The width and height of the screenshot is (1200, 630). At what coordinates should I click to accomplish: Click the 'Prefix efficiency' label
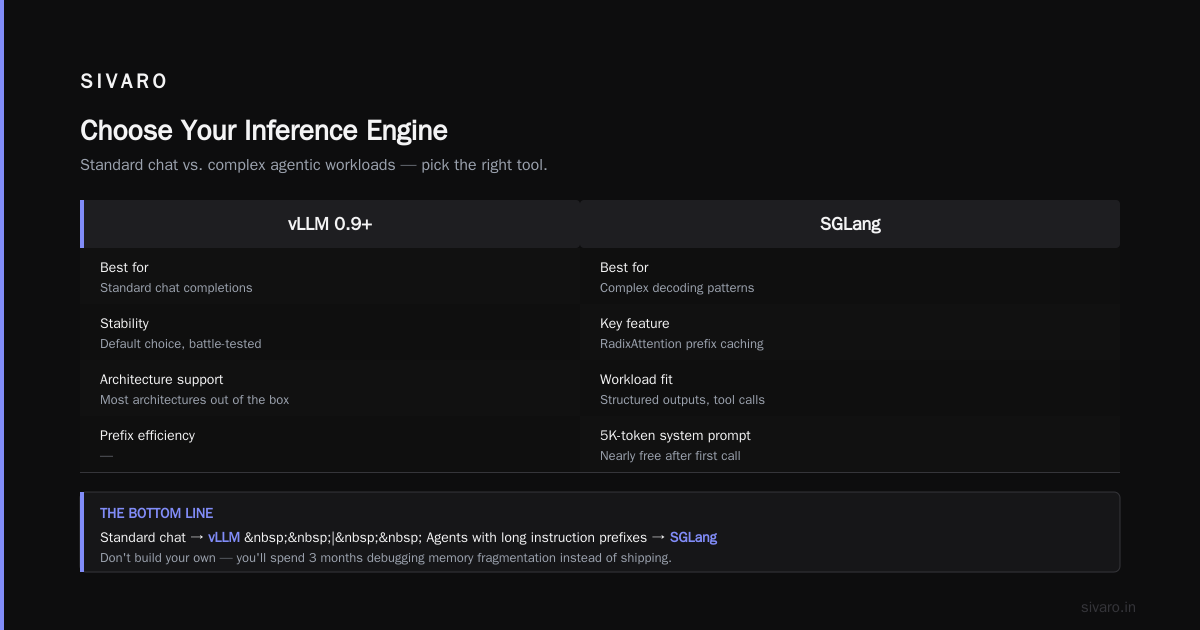[147, 436]
